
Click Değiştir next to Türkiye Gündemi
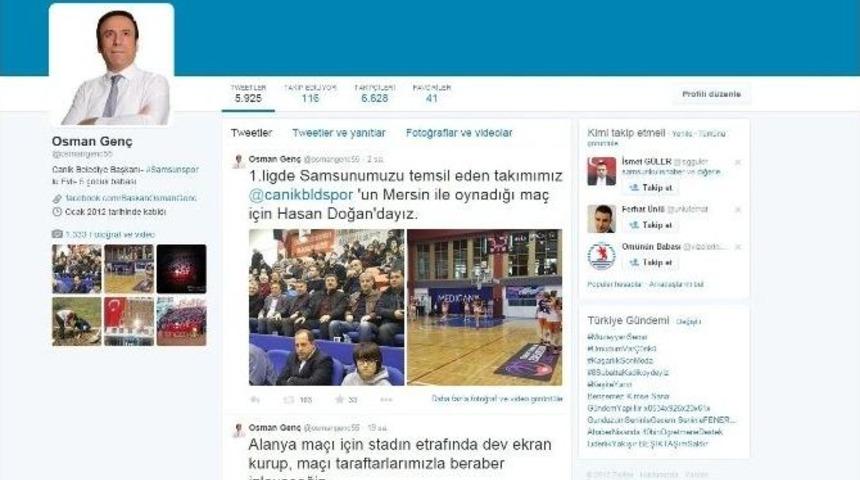(688, 322)
